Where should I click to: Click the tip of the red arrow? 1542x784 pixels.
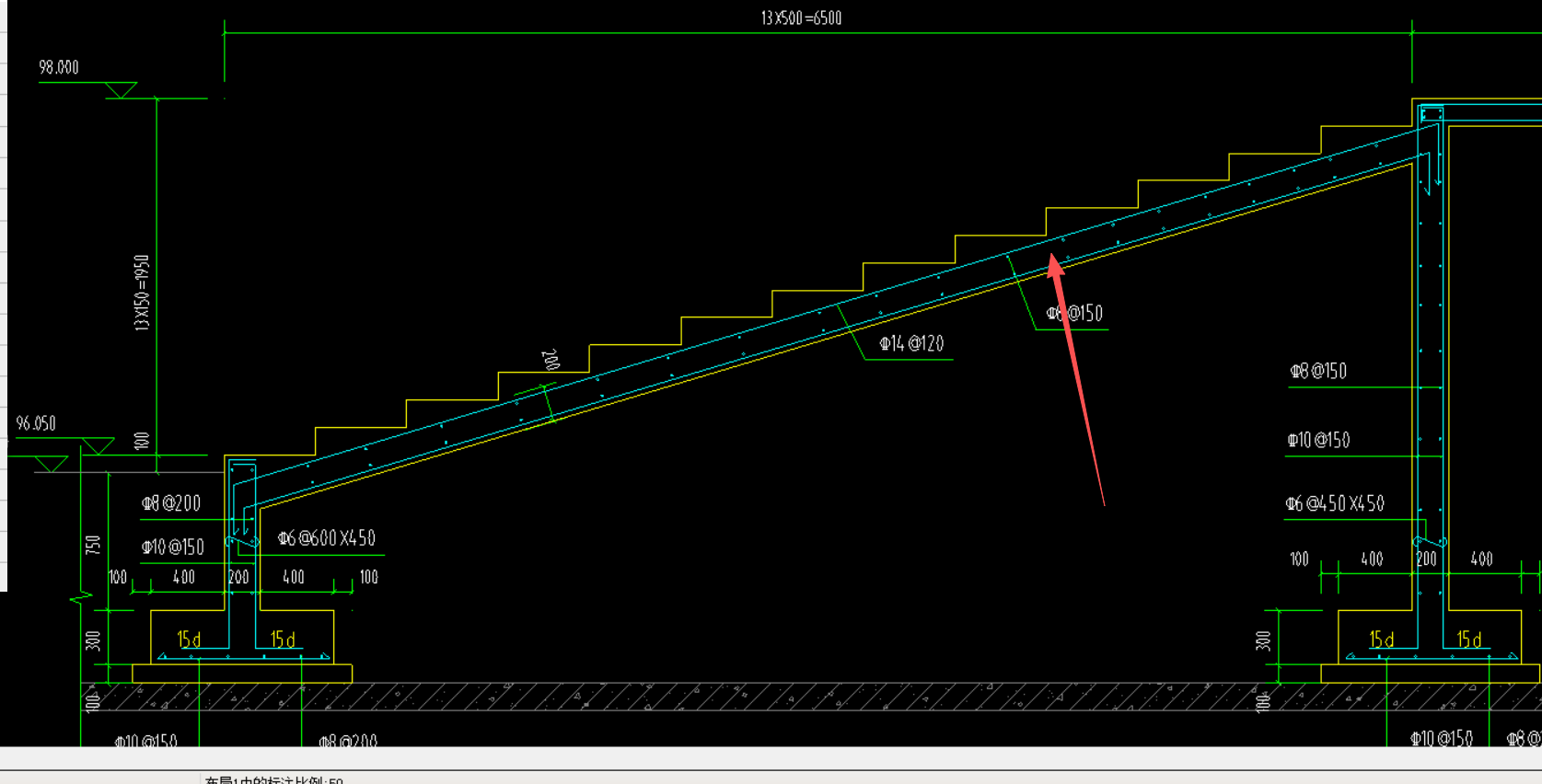pyautogui.click(x=1052, y=259)
